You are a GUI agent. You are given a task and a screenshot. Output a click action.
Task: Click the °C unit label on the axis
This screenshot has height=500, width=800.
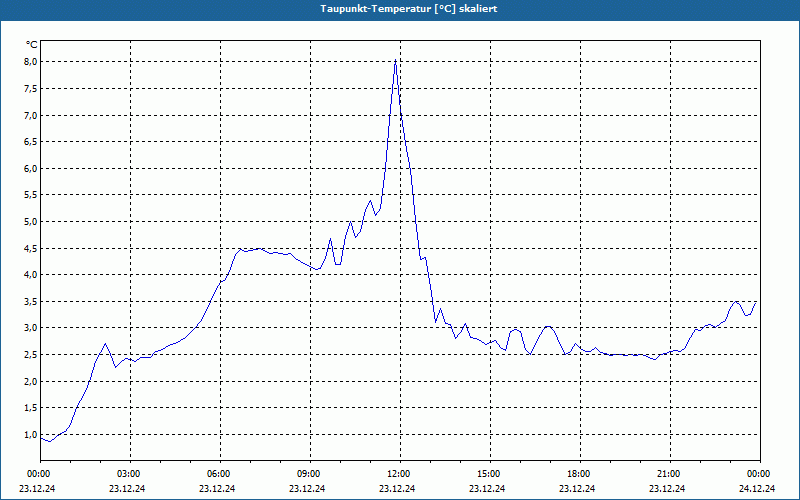[32, 45]
